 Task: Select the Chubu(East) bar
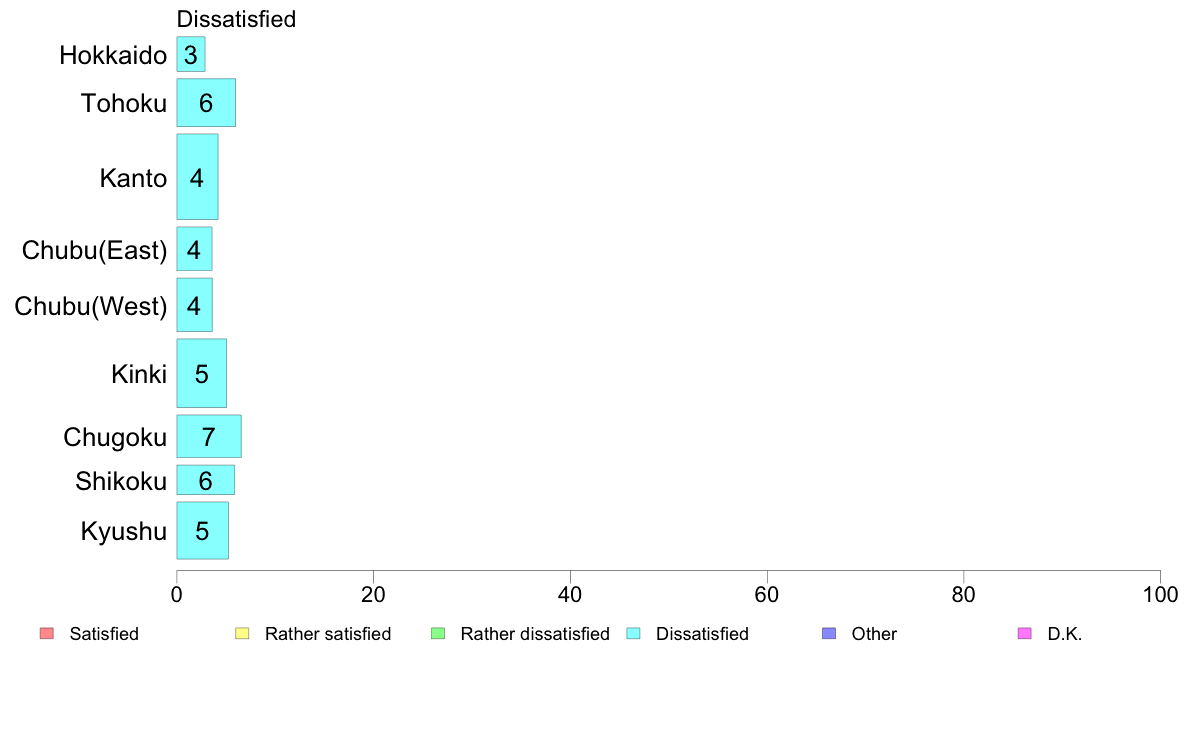(195, 249)
